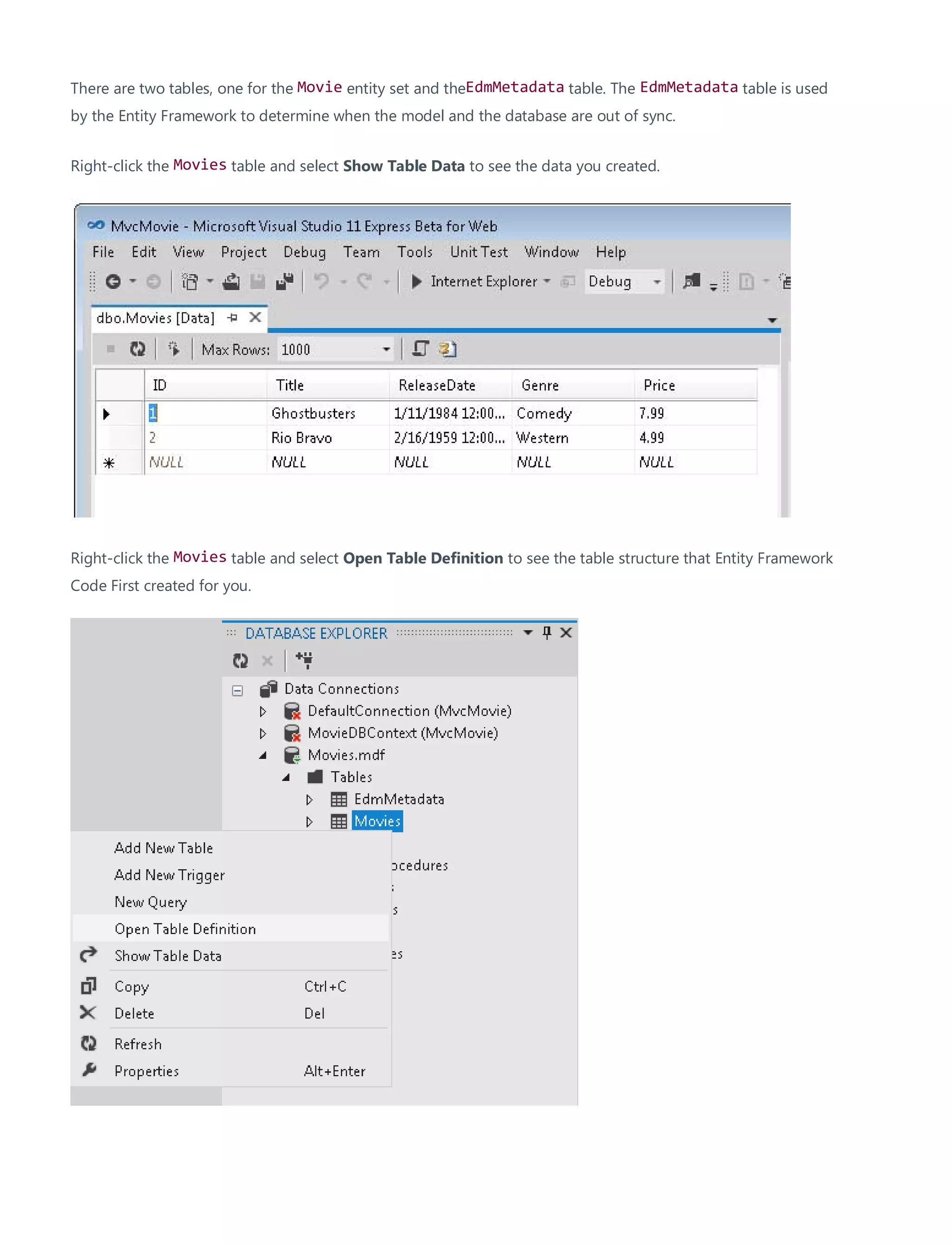This screenshot has height=1246, width=952.
Task: Click the Delete X icon in Database Explorer toolbar
Action: [267, 661]
